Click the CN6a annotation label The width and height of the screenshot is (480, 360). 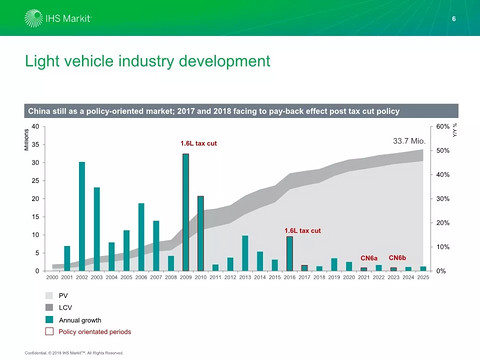369,258
